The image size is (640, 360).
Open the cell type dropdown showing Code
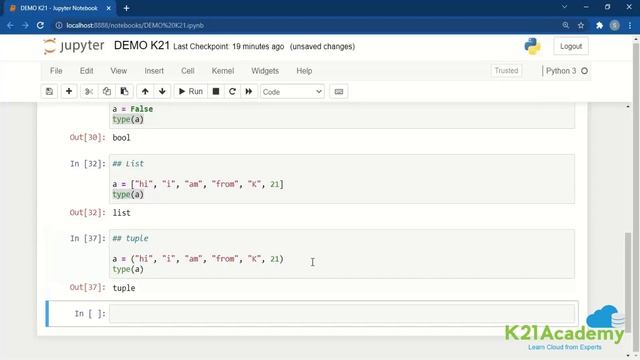coord(292,92)
